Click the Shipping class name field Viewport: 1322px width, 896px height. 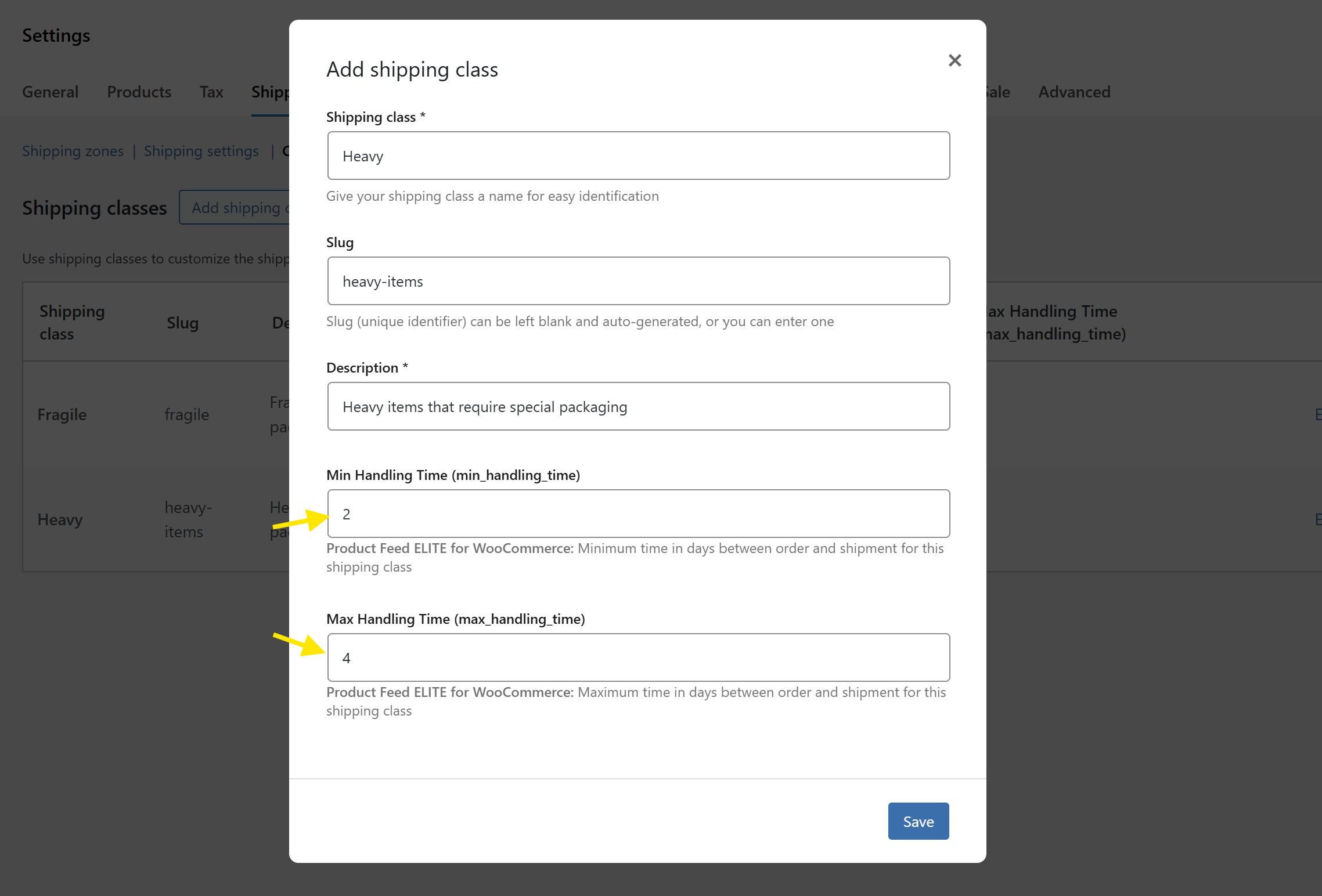pos(638,156)
